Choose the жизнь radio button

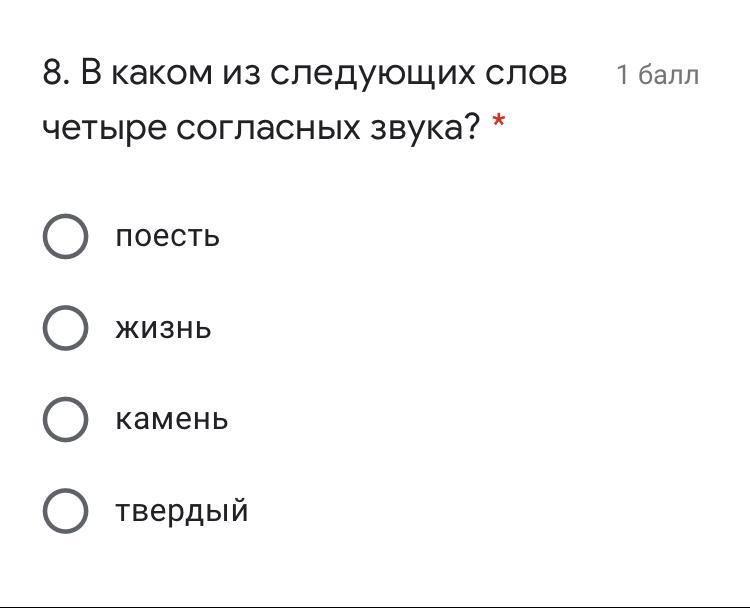point(66,328)
